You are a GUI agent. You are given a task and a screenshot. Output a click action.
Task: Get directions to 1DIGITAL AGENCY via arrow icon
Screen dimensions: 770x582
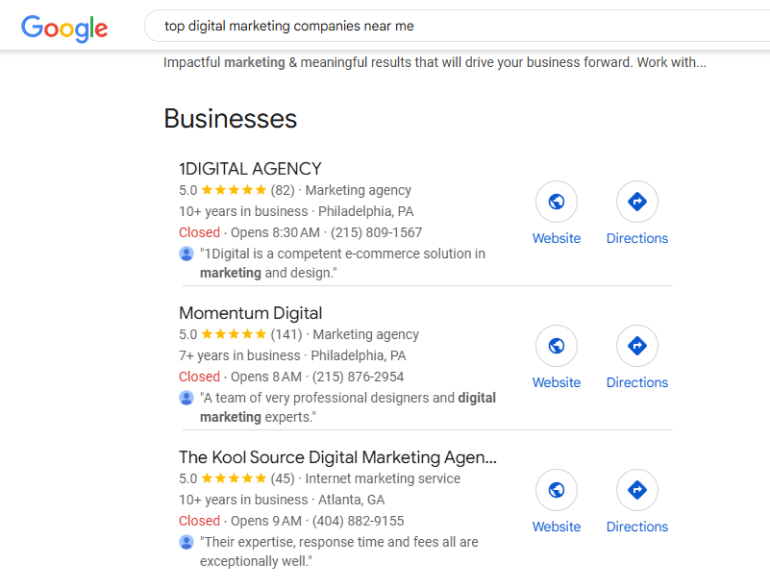pyautogui.click(x=637, y=201)
